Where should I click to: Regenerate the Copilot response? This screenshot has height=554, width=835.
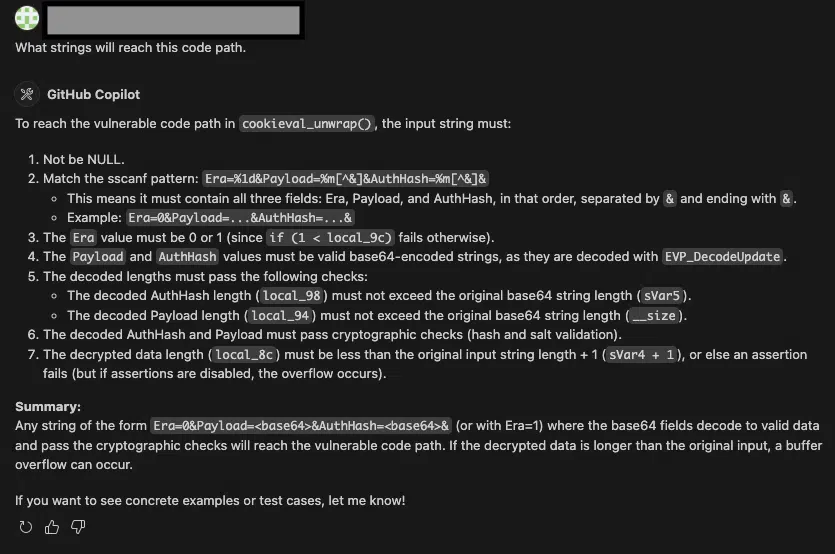click(26, 527)
